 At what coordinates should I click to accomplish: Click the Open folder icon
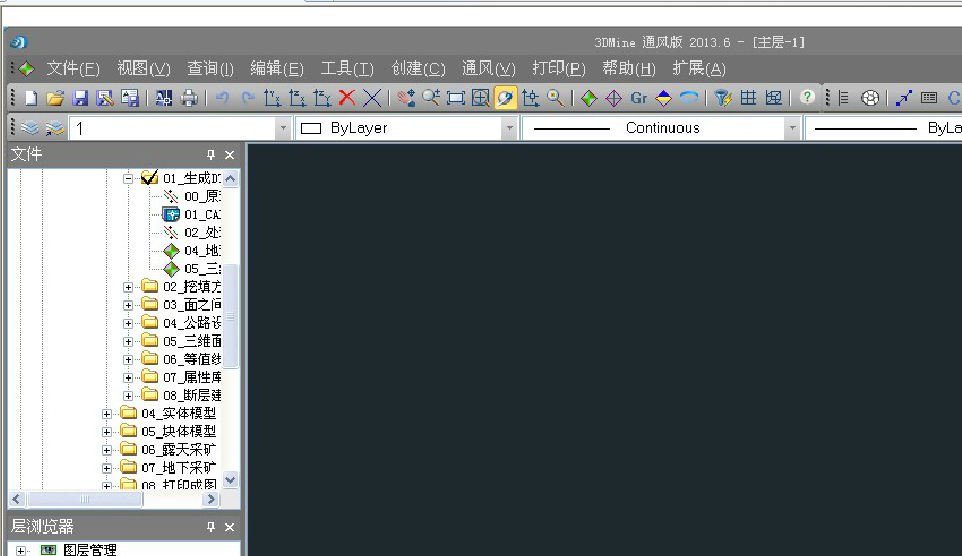(55, 98)
